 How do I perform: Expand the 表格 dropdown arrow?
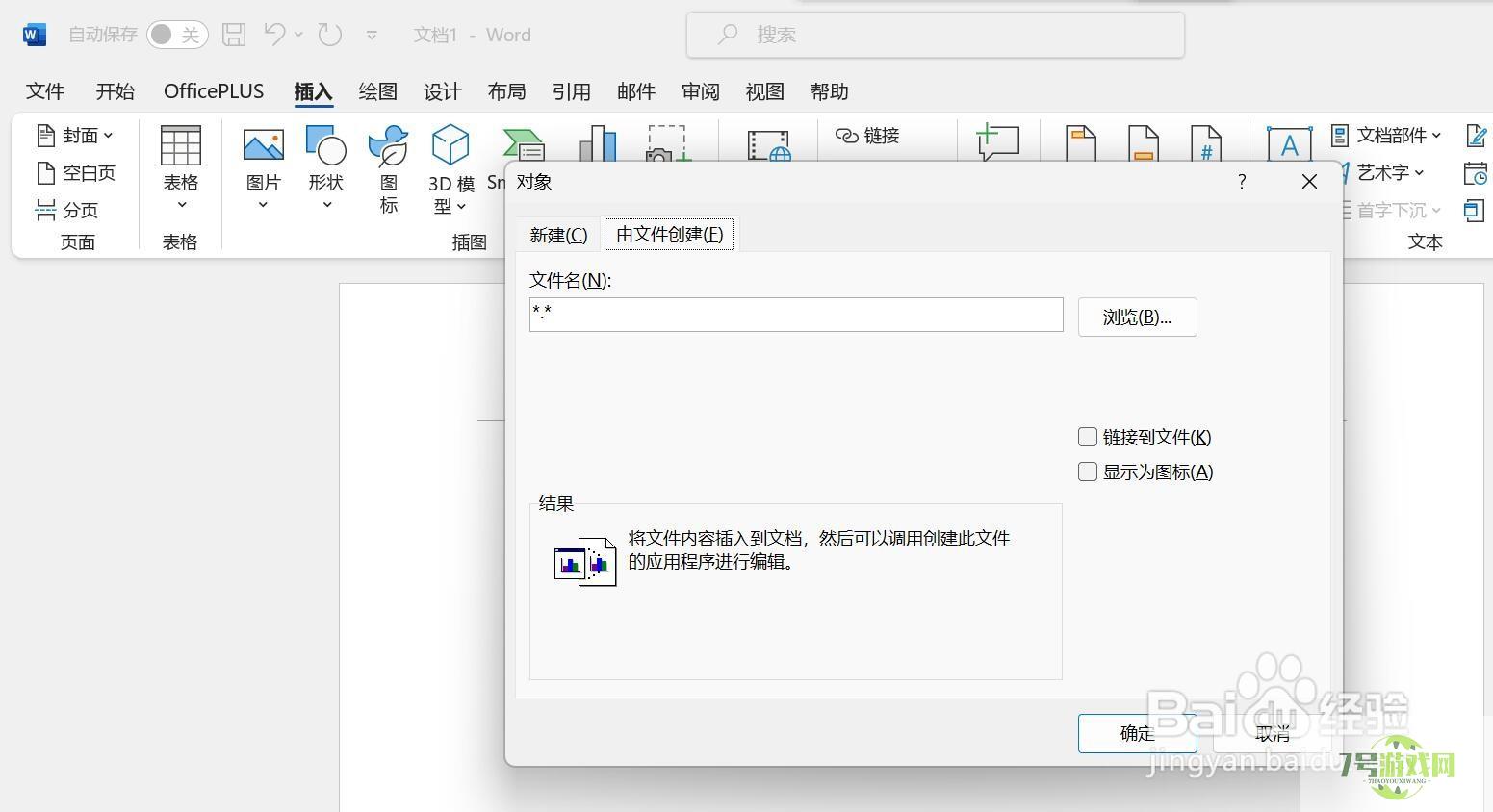pos(181,205)
